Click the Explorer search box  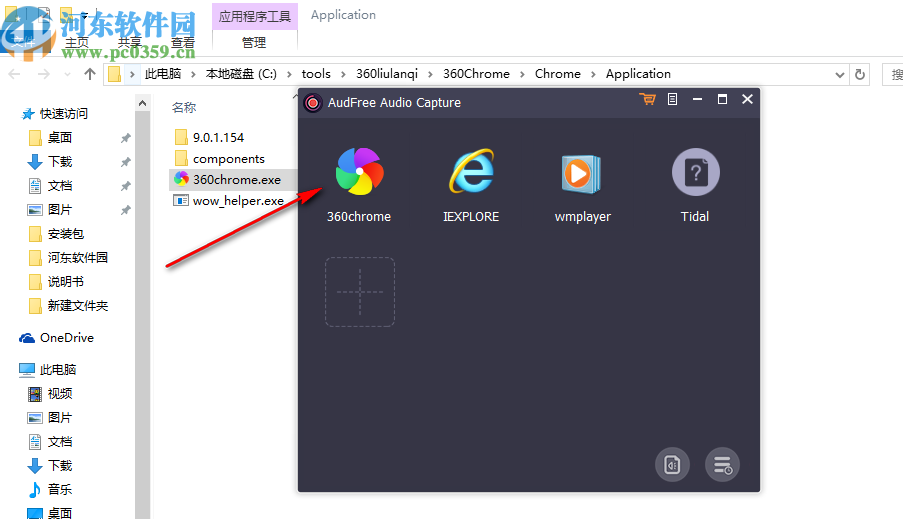pos(893,74)
